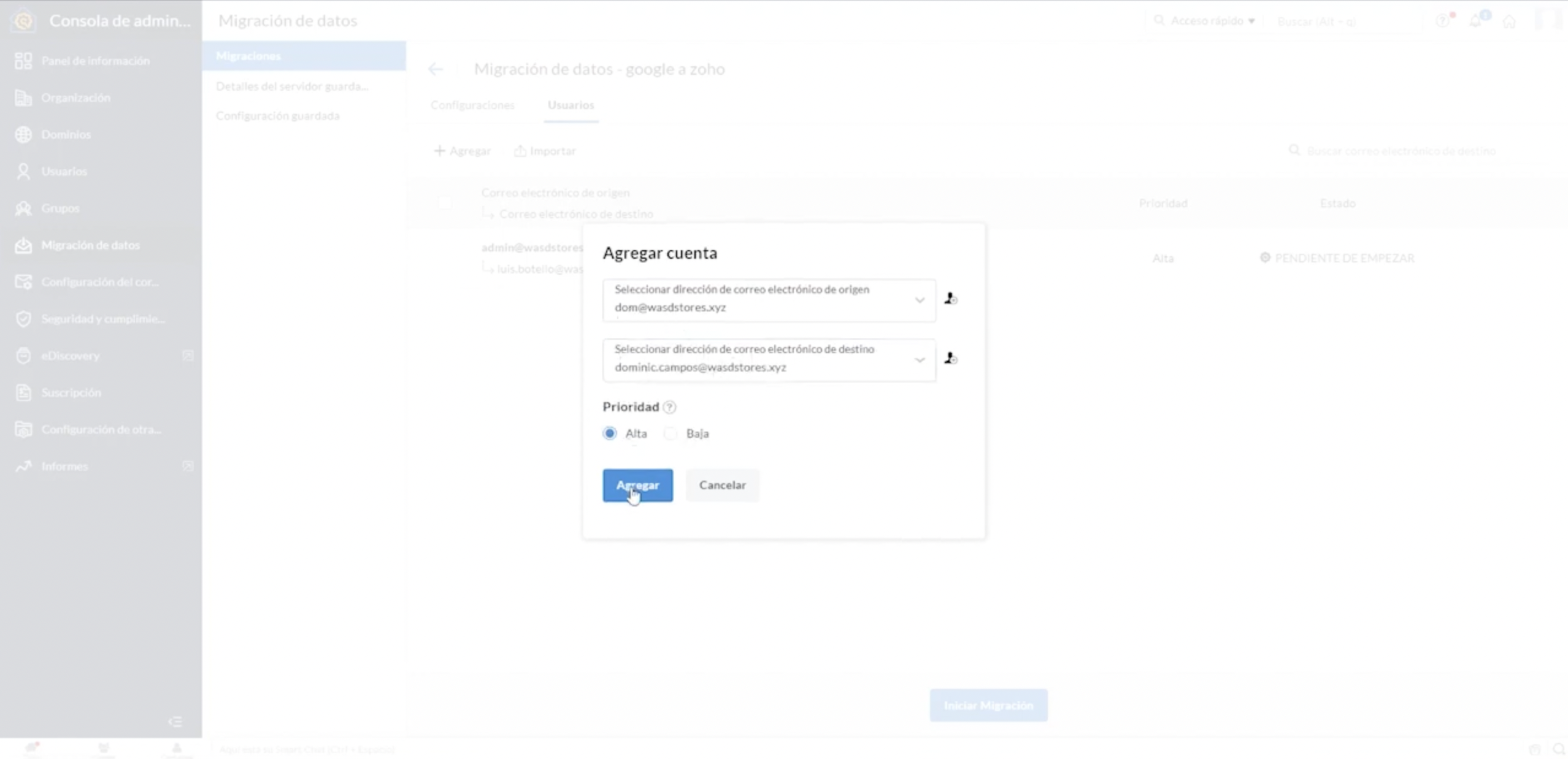
Task: Click the Prioridad column header
Action: pyautogui.click(x=1163, y=203)
